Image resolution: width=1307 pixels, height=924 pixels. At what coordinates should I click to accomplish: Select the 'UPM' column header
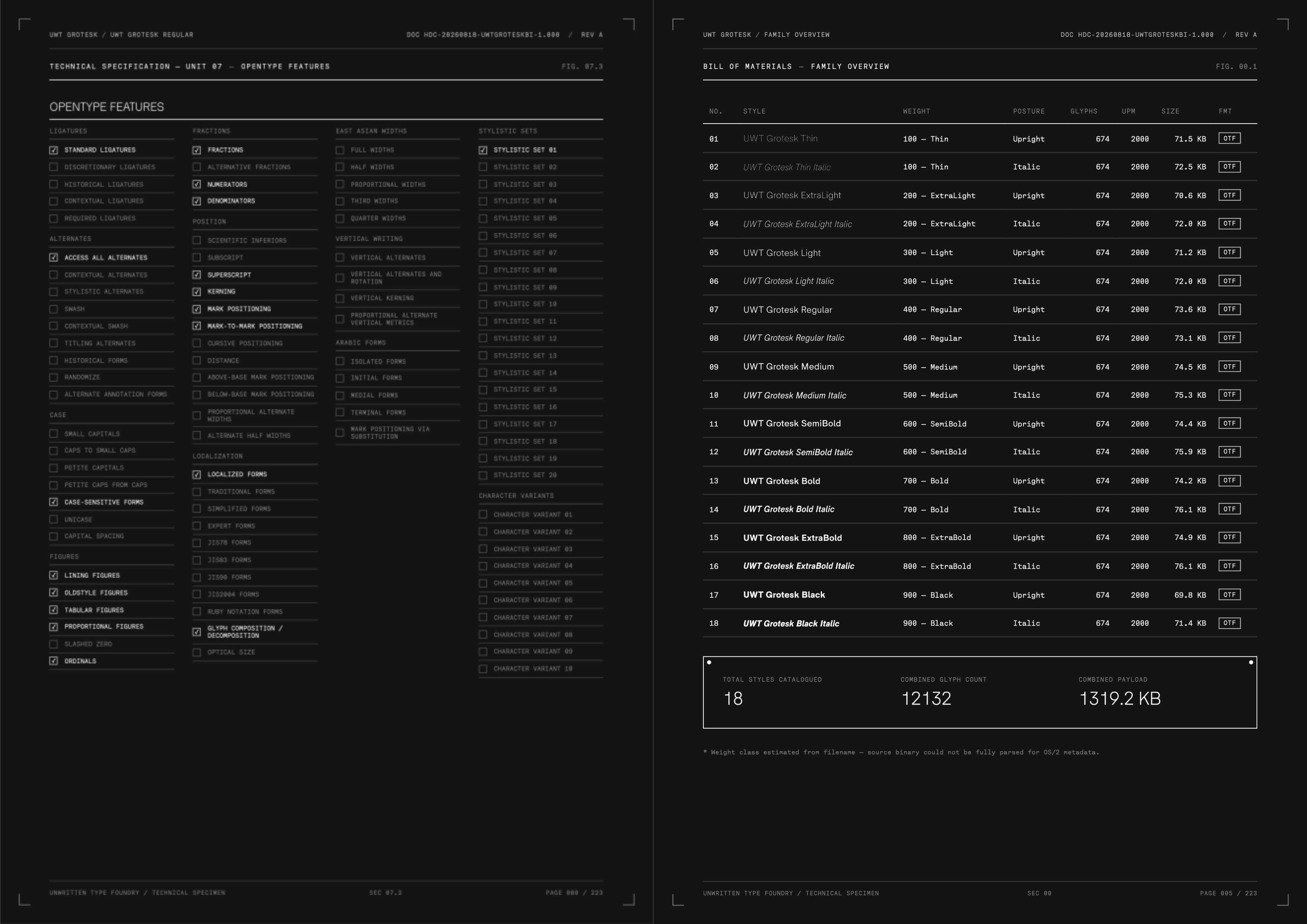click(1128, 111)
